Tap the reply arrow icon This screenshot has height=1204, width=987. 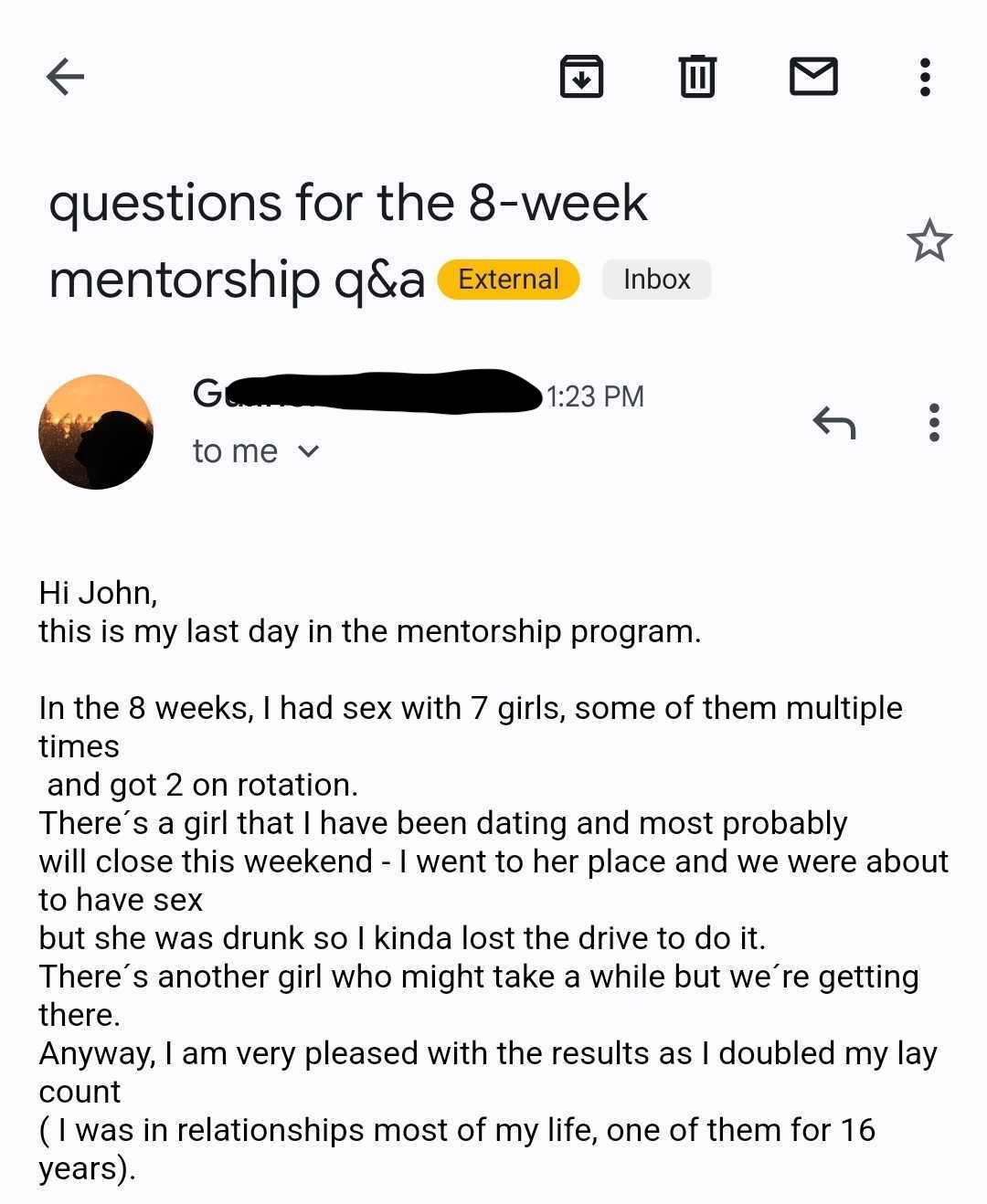(833, 423)
